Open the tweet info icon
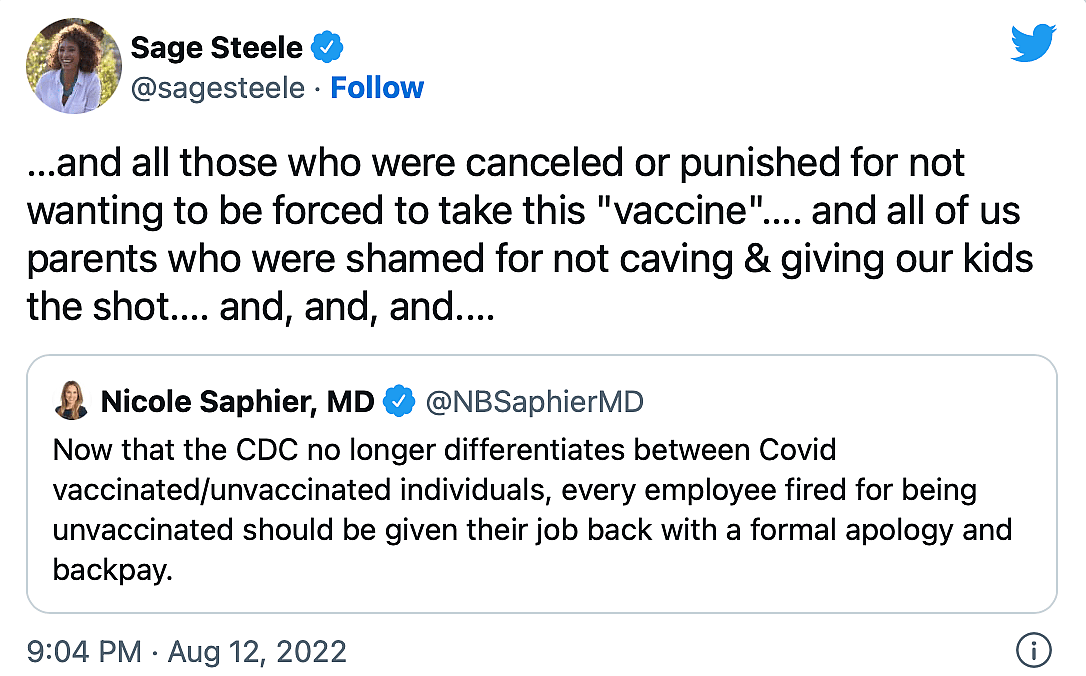The height and width of the screenshot is (676, 1086). click(1033, 651)
